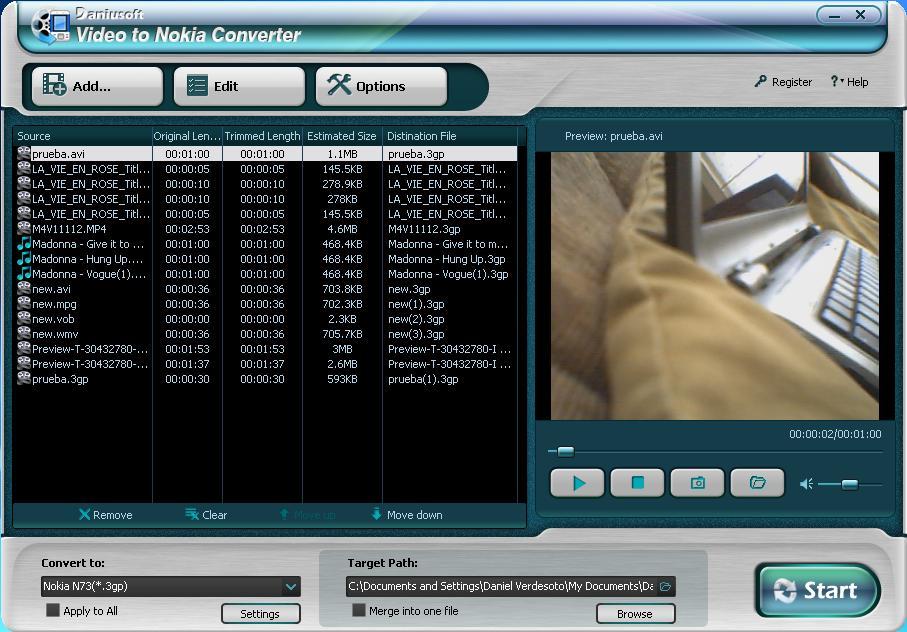This screenshot has height=632, width=907.
Task: Select the prueba.avi row icon
Action: (24, 153)
